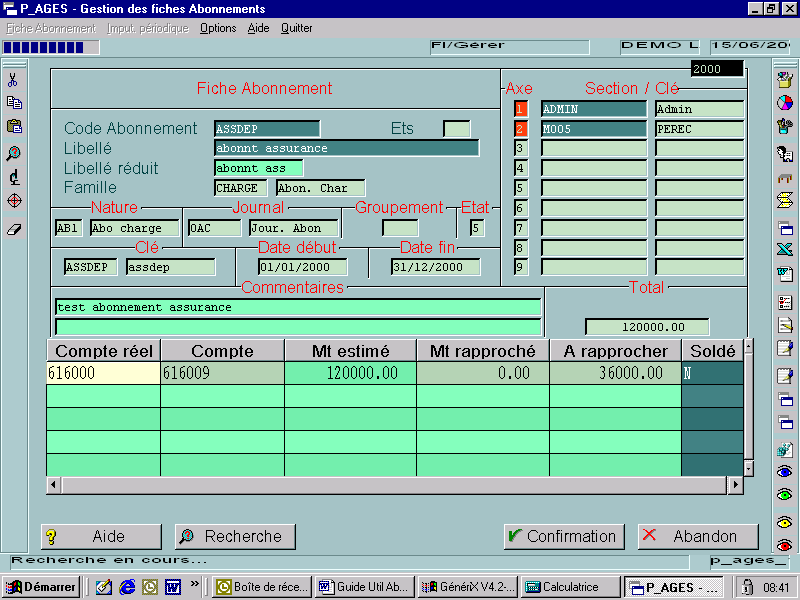This screenshot has height=600, width=800.
Task: Click the red target crosshair icon
Action: pyautogui.click(x=14, y=201)
